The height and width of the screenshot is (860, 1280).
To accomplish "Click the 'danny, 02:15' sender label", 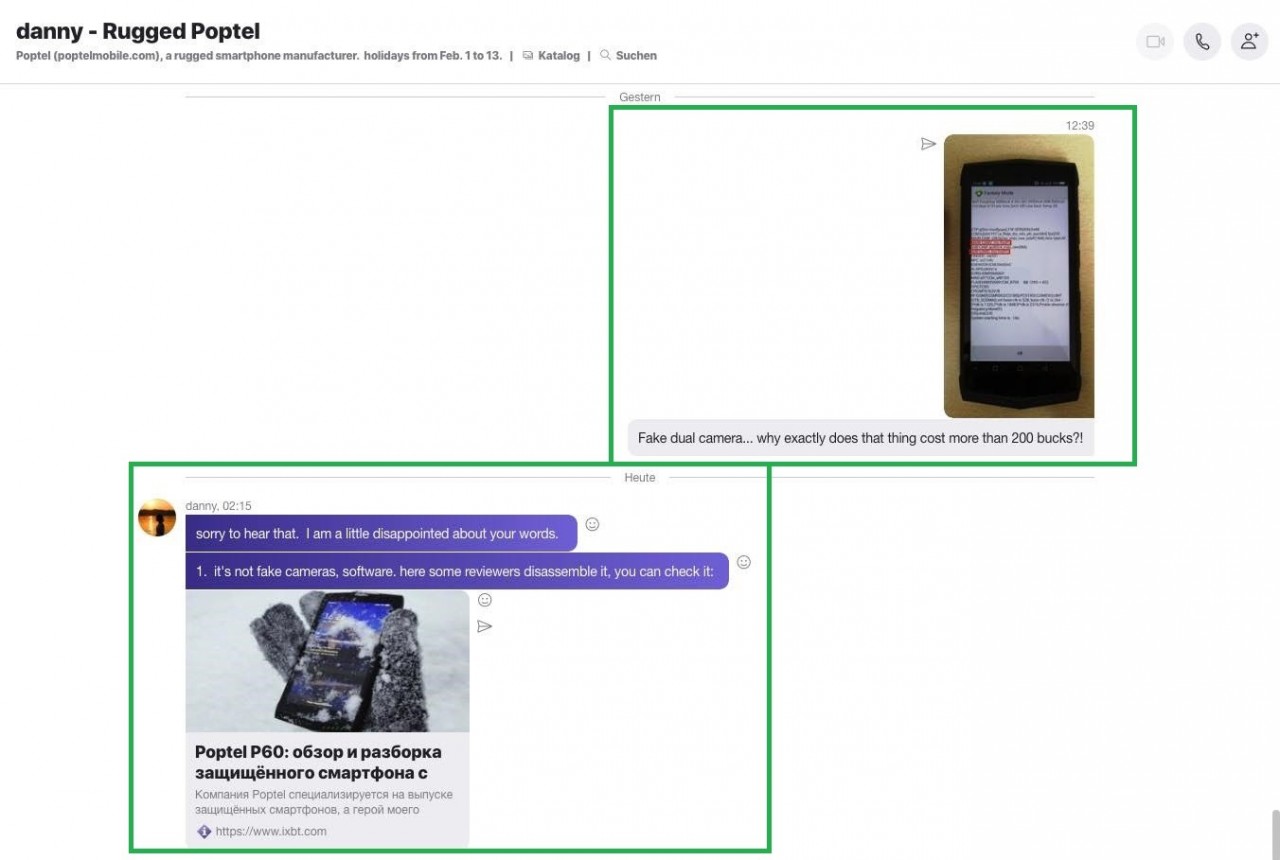I will click(x=219, y=506).
